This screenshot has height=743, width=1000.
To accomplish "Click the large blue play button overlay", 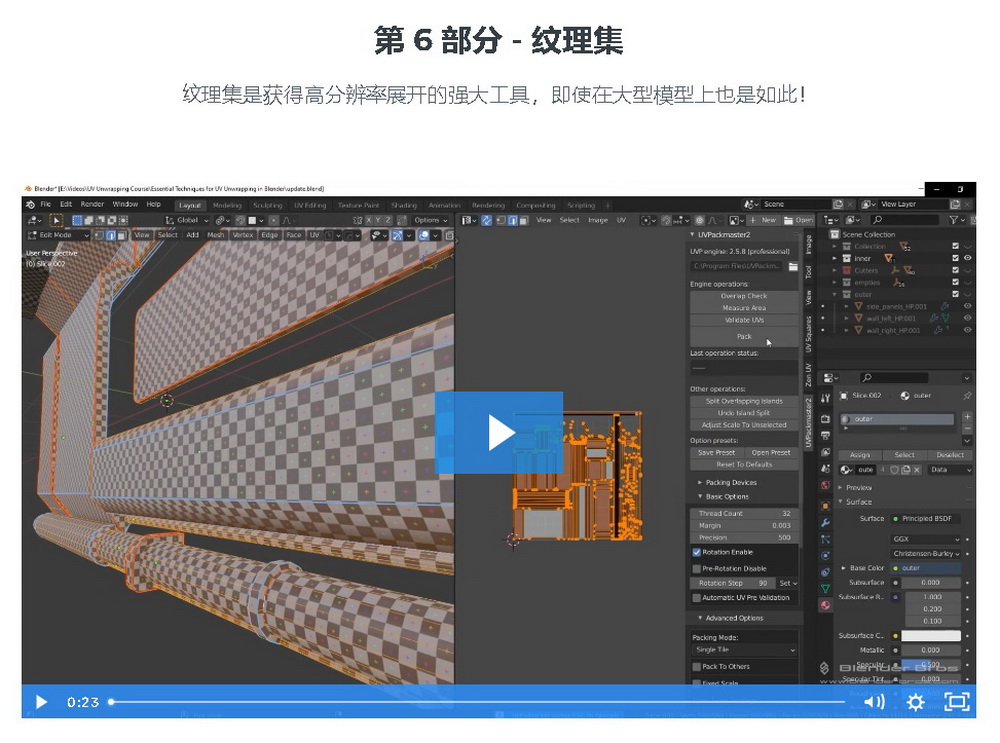I will [x=499, y=432].
